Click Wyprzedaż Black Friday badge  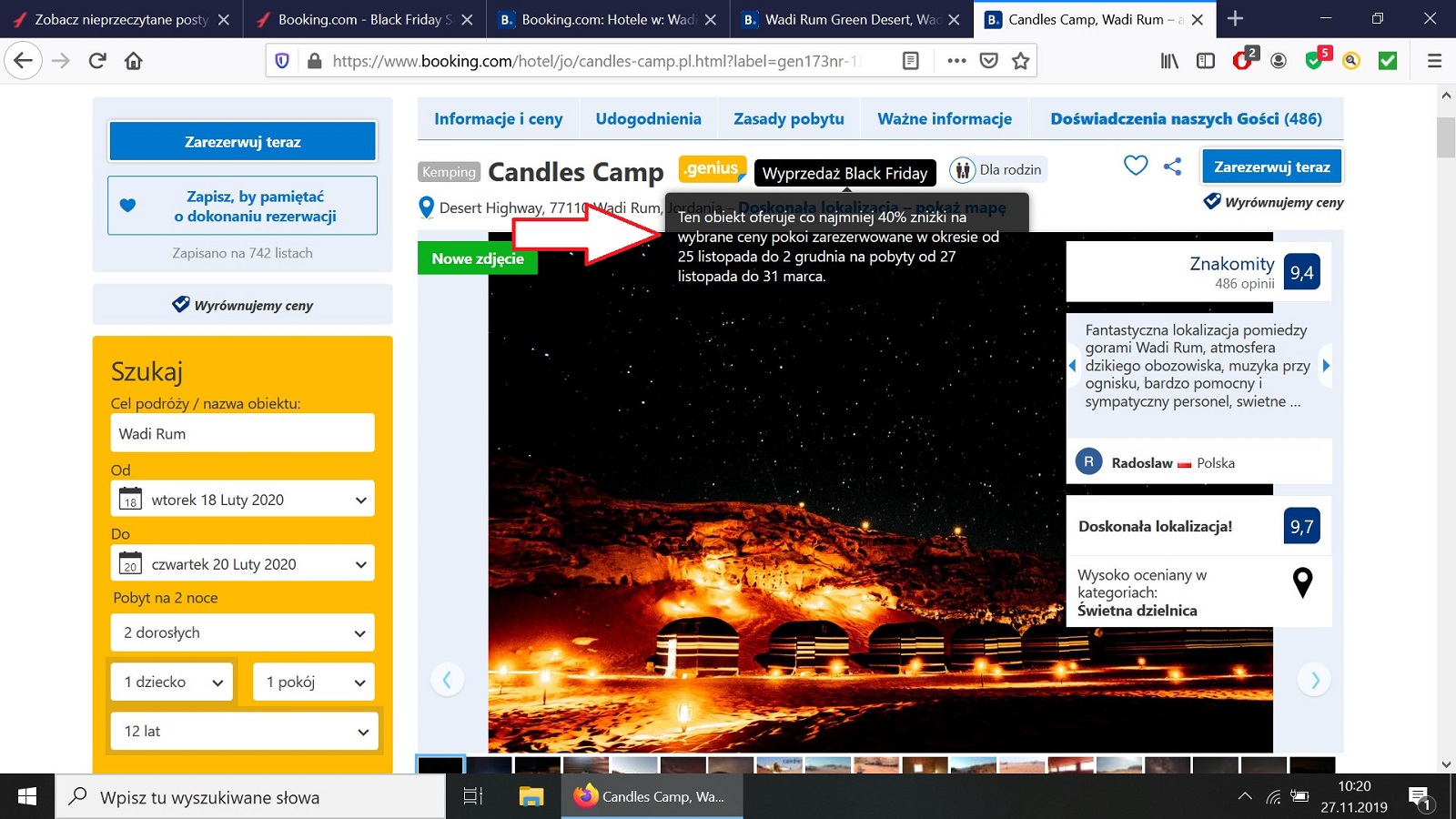tap(845, 172)
